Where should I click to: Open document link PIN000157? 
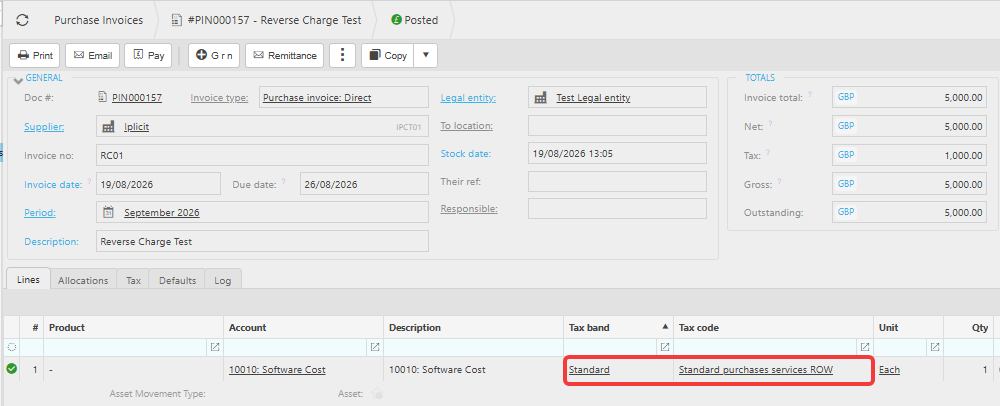137,98
